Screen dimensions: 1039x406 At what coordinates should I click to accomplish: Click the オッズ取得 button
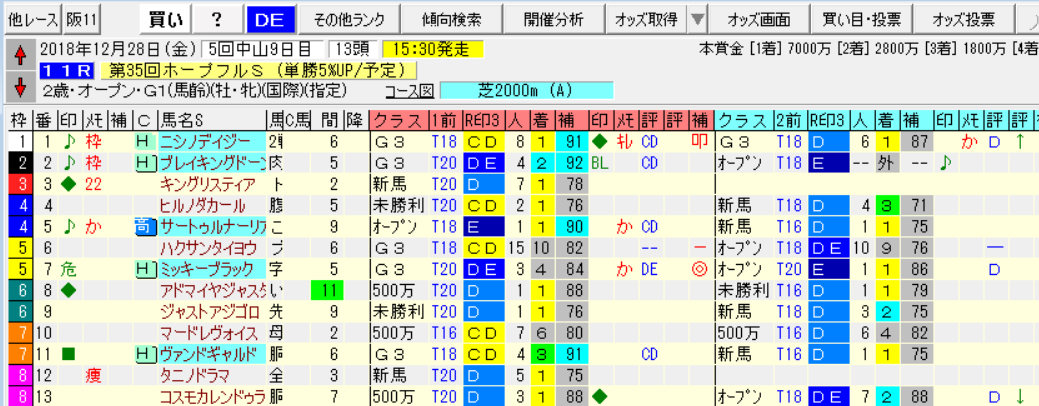[x=647, y=19]
